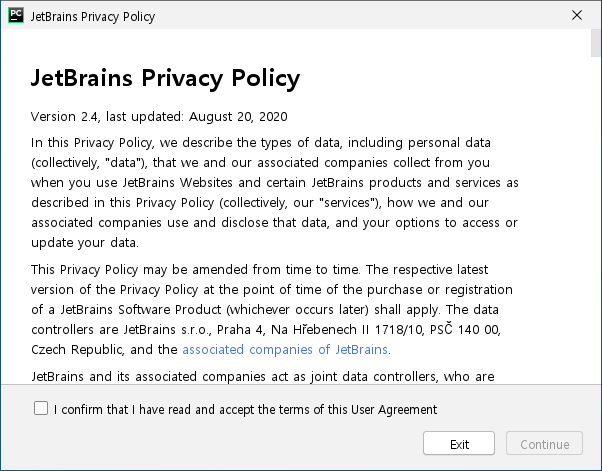Click the 'August 20, 2020' date text
The width and height of the screenshot is (602, 471).
pyautogui.click(x=238, y=117)
